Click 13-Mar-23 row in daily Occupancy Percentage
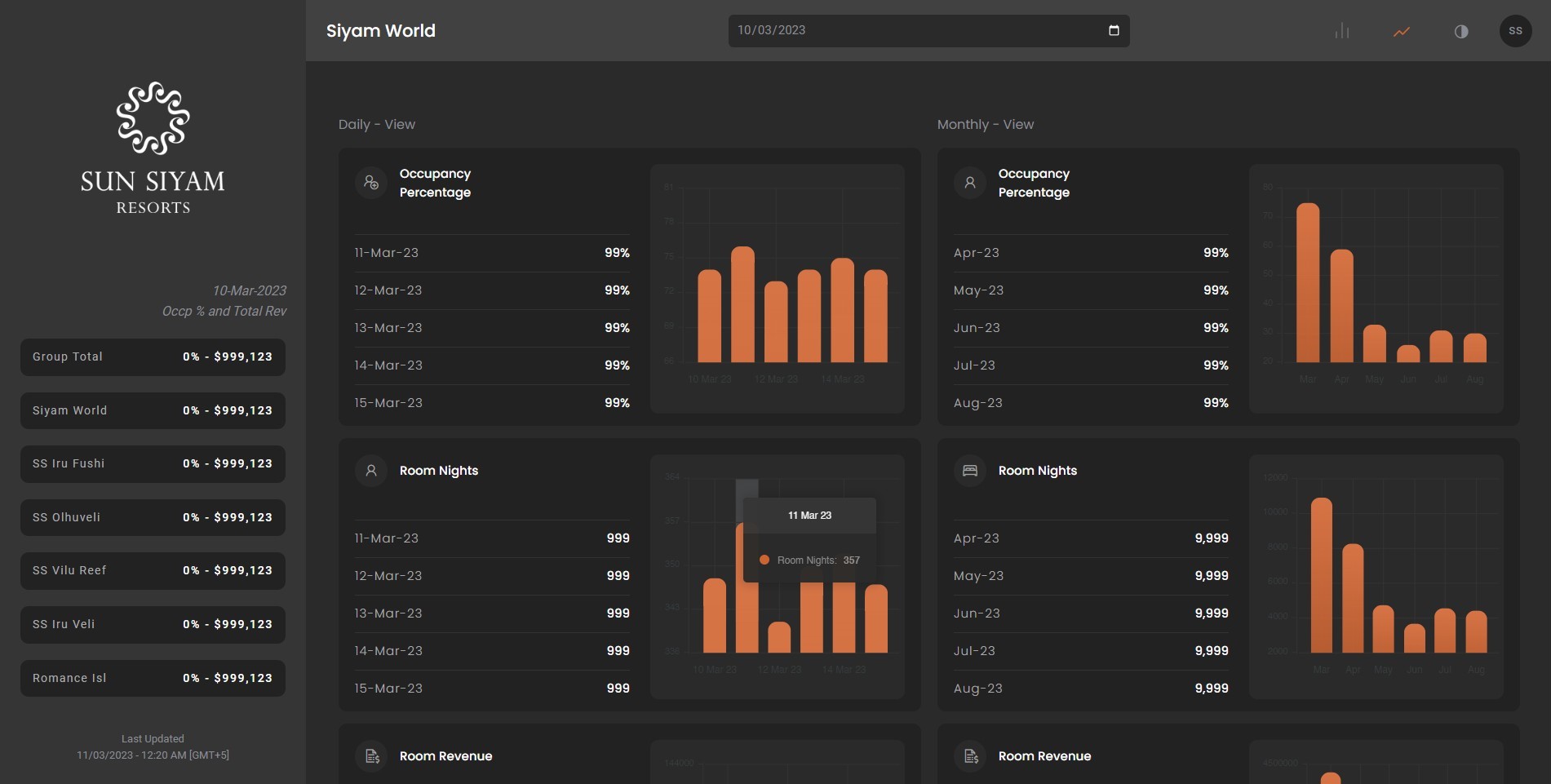 point(492,328)
